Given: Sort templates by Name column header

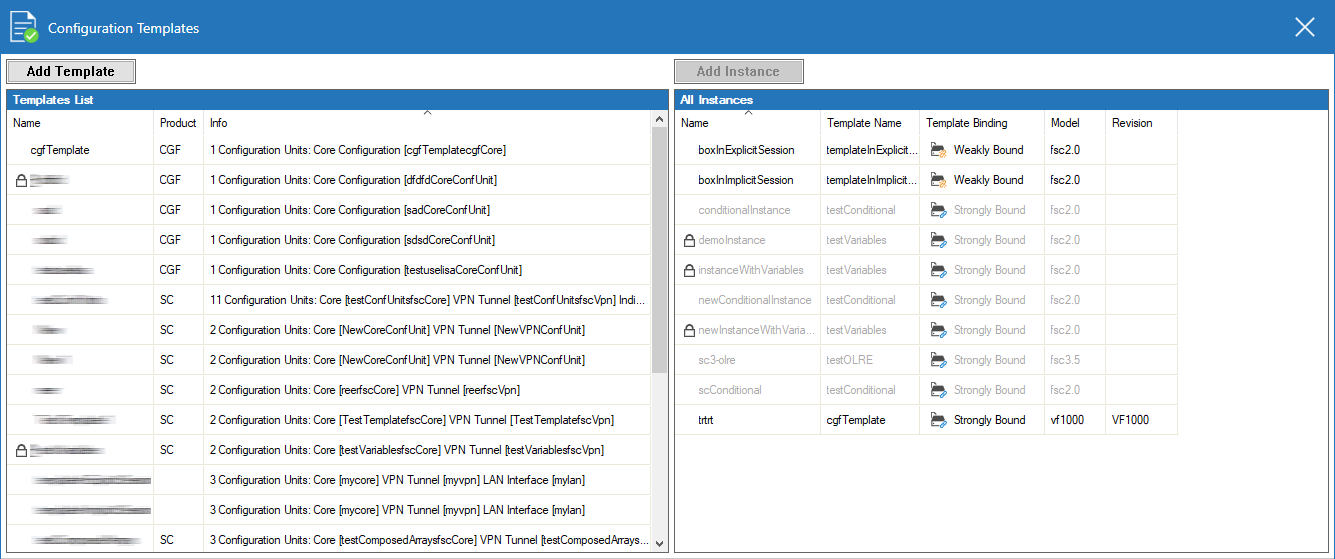Looking at the screenshot, I should coord(80,123).
